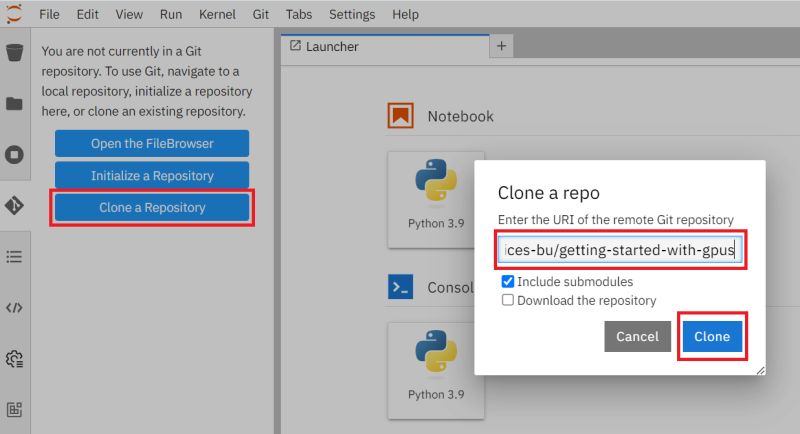Open the Git menu
Viewport: 800px width, 434px height.
tap(260, 14)
